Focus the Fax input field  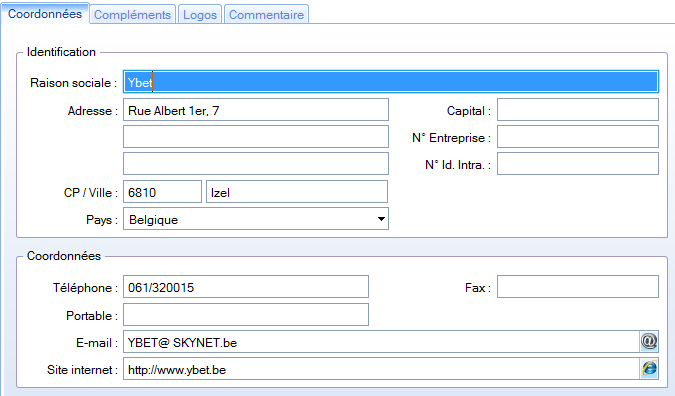point(578,287)
